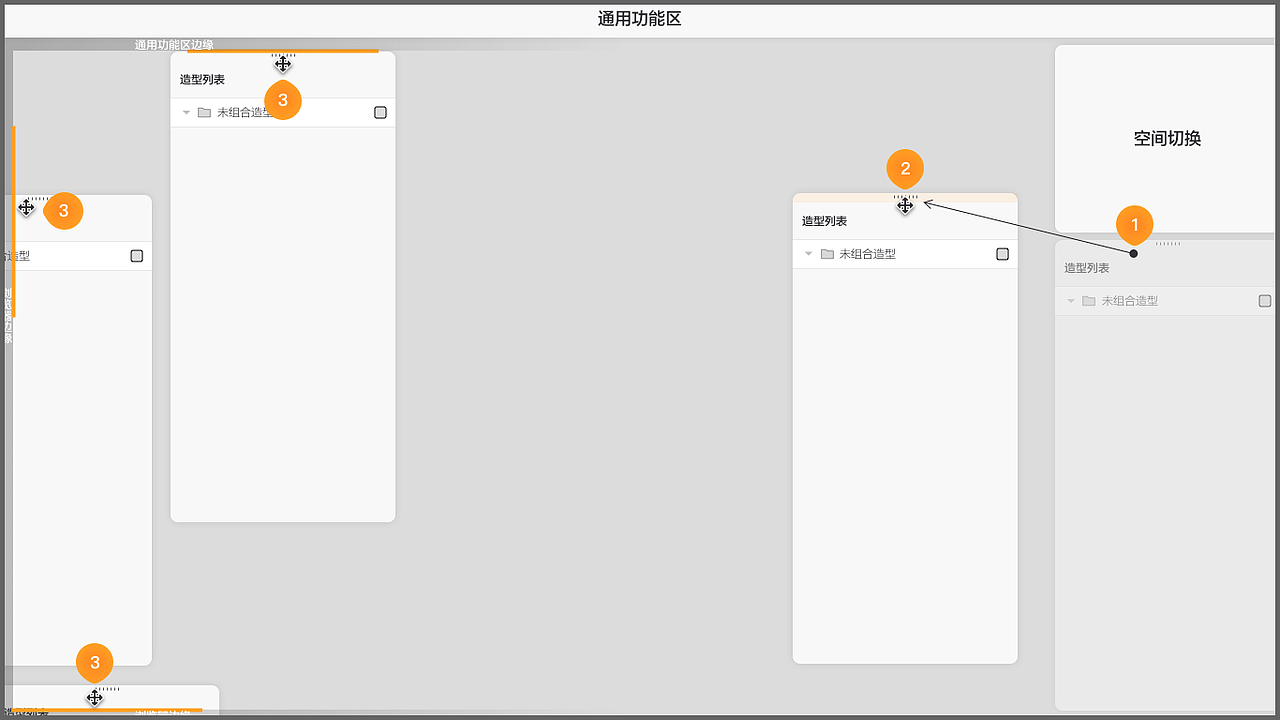Click the folder icon in the middle-right 造型列表 panel
This screenshot has width=1280, height=720.
click(x=826, y=254)
